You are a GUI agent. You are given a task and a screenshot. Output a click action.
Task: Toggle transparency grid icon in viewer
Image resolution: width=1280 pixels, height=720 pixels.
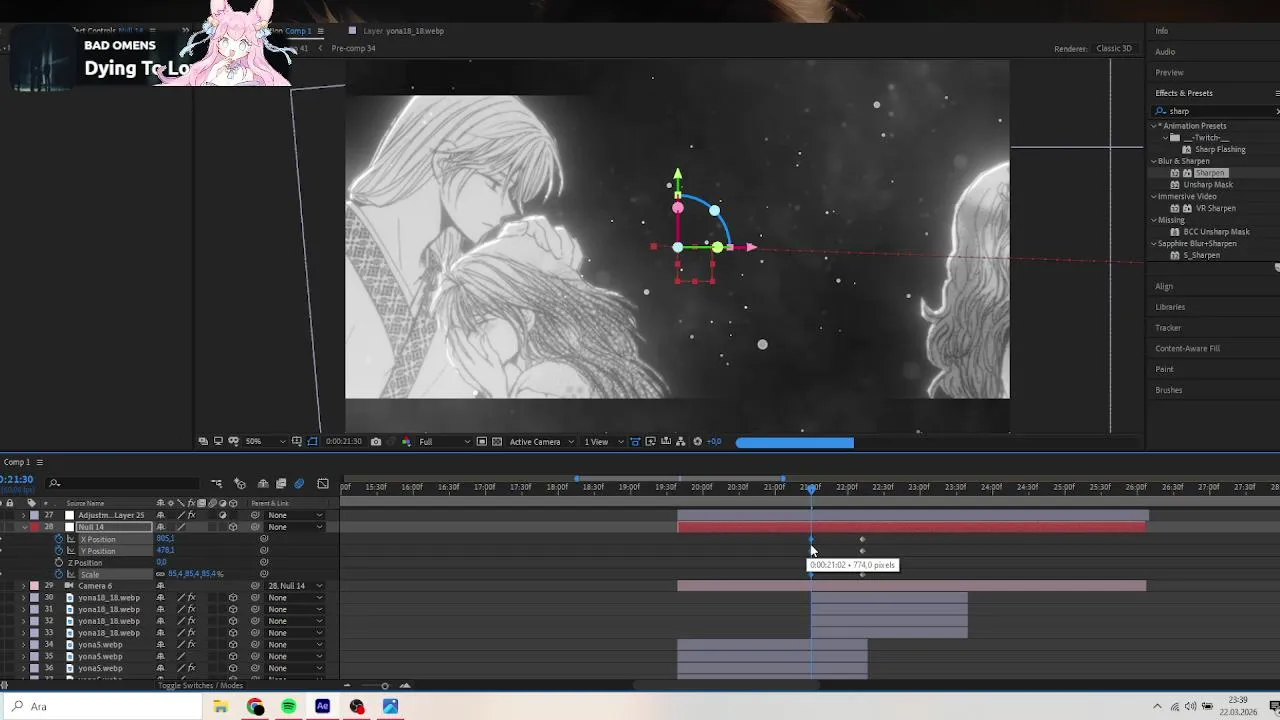(x=497, y=441)
